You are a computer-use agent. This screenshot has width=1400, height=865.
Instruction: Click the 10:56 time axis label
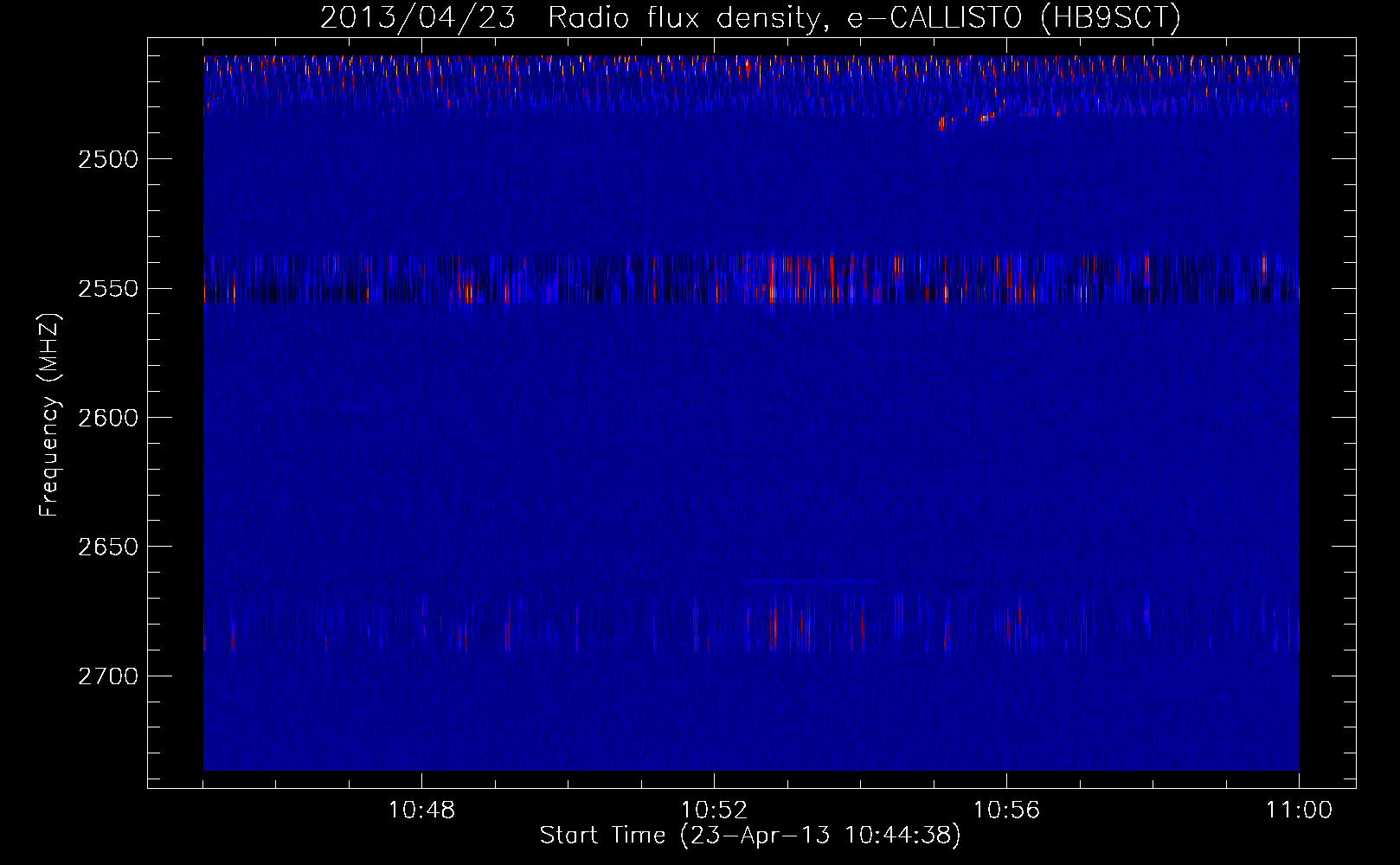click(x=1006, y=810)
